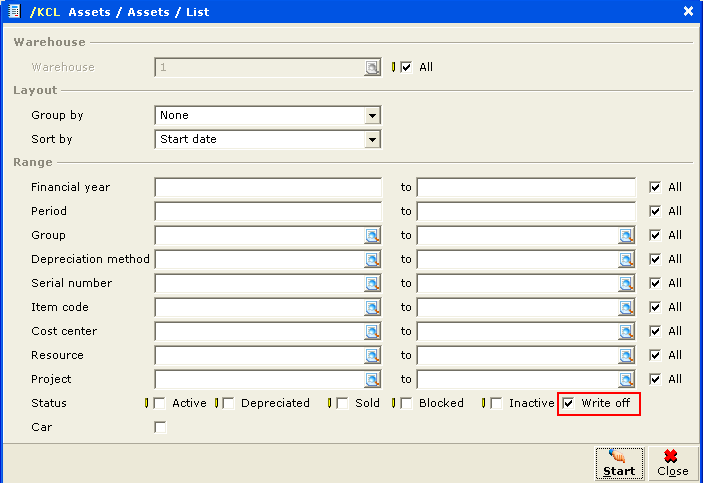Open lookup icon for Group from field

[372, 235]
